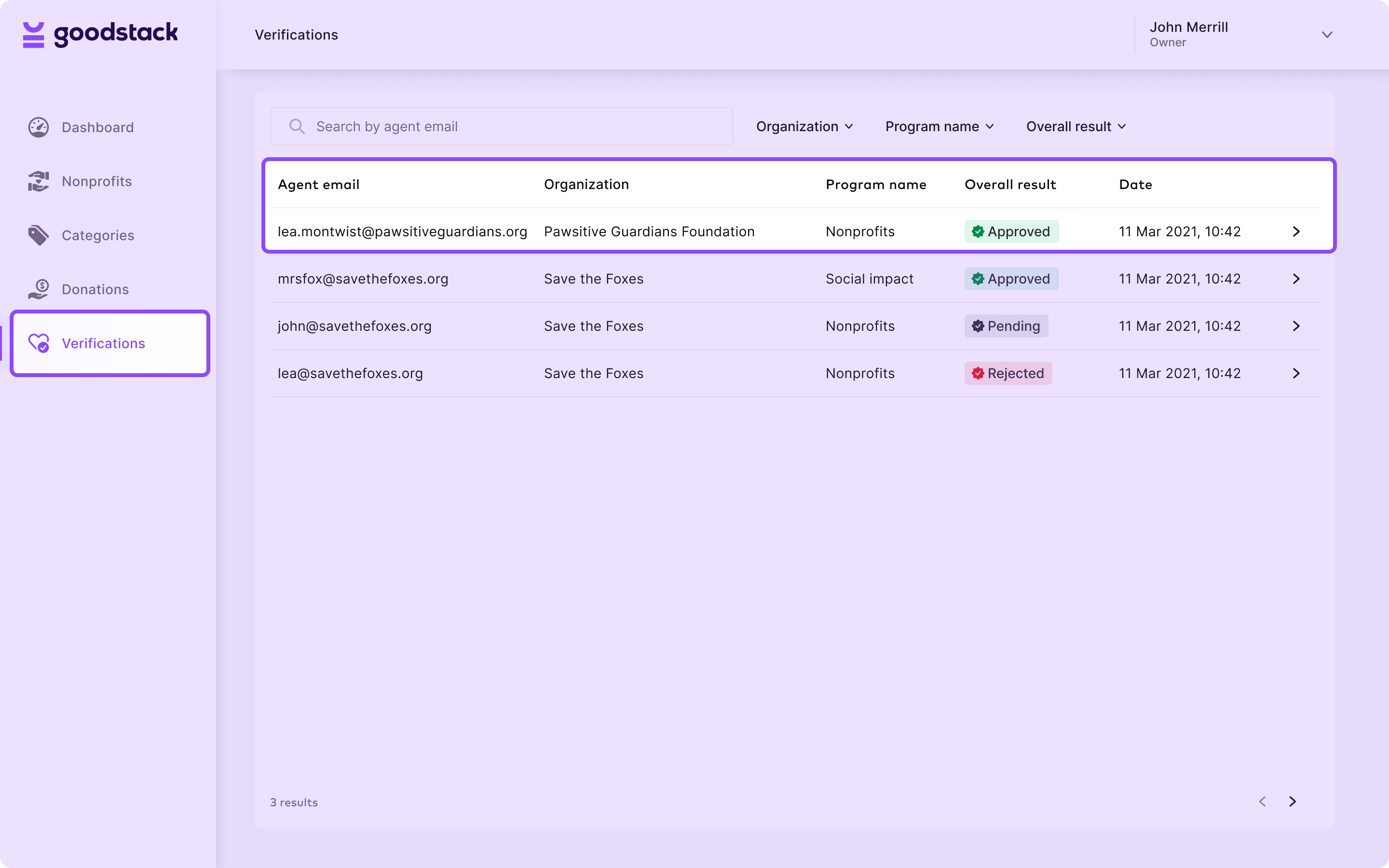Viewport: 1389px width, 868px height.
Task: Click the Pending status label
Action: coord(1013,326)
